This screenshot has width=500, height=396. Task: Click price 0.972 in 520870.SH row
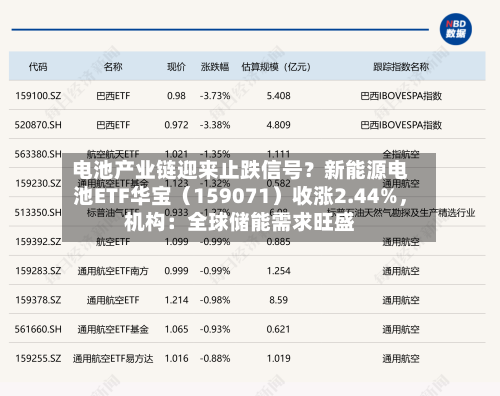pyautogui.click(x=176, y=125)
